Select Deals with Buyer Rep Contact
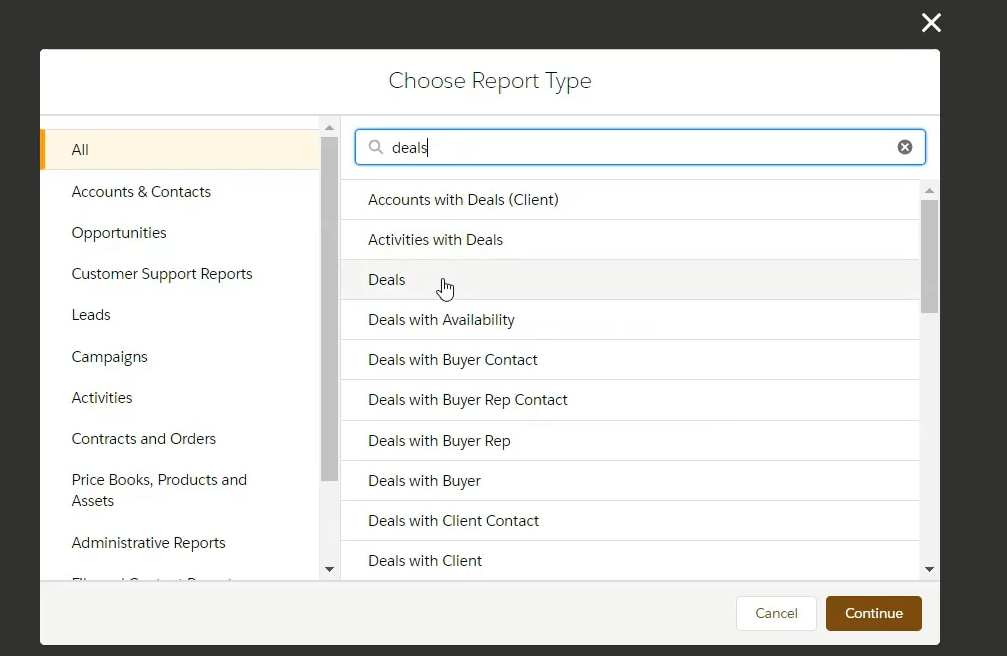Viewport: 1007px width, 656px height. tap(467, 400)
